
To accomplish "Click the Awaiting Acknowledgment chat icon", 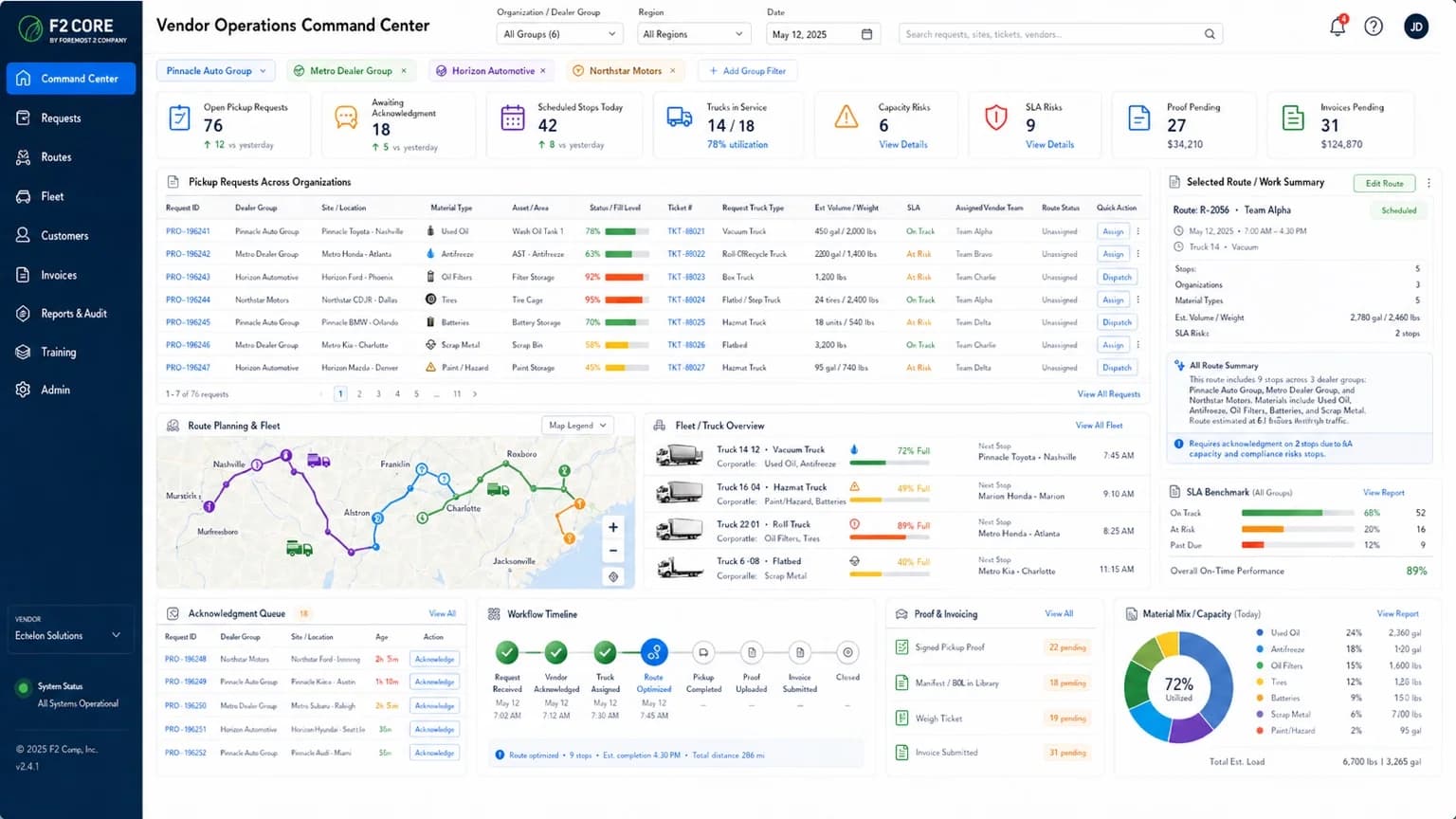I will (347, 118).
